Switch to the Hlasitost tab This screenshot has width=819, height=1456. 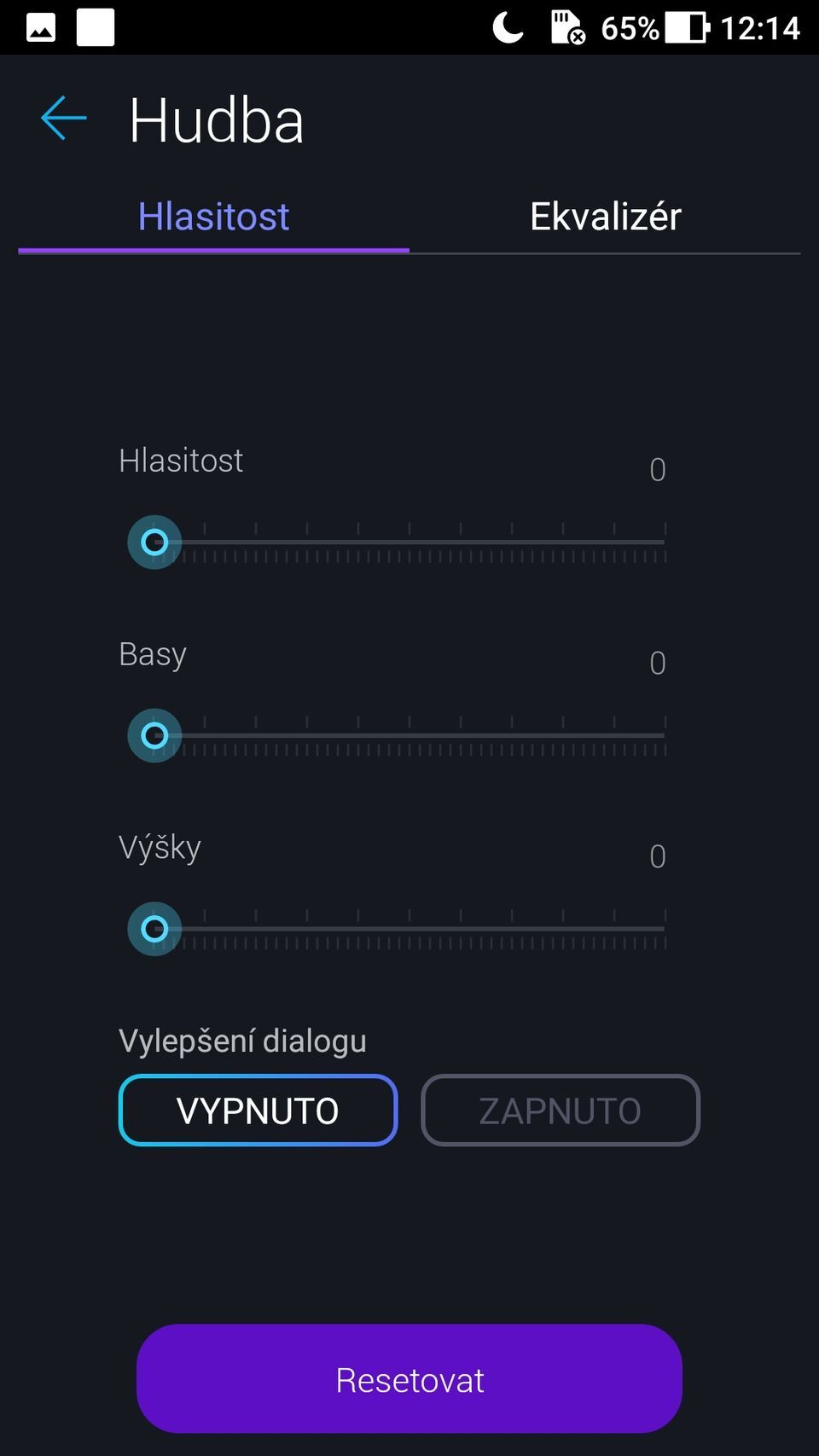(213, 217)
